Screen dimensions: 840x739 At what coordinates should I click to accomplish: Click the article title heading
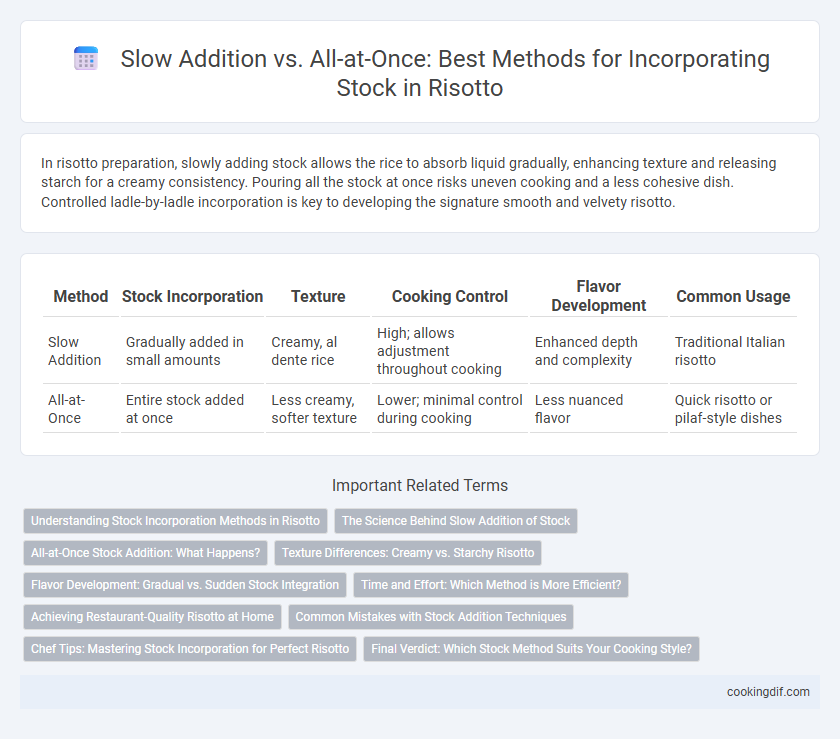(445, 73)
